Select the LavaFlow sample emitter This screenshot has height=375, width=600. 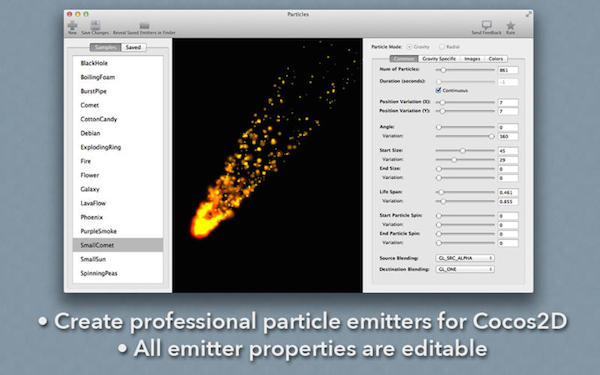(x=118, y=203)
